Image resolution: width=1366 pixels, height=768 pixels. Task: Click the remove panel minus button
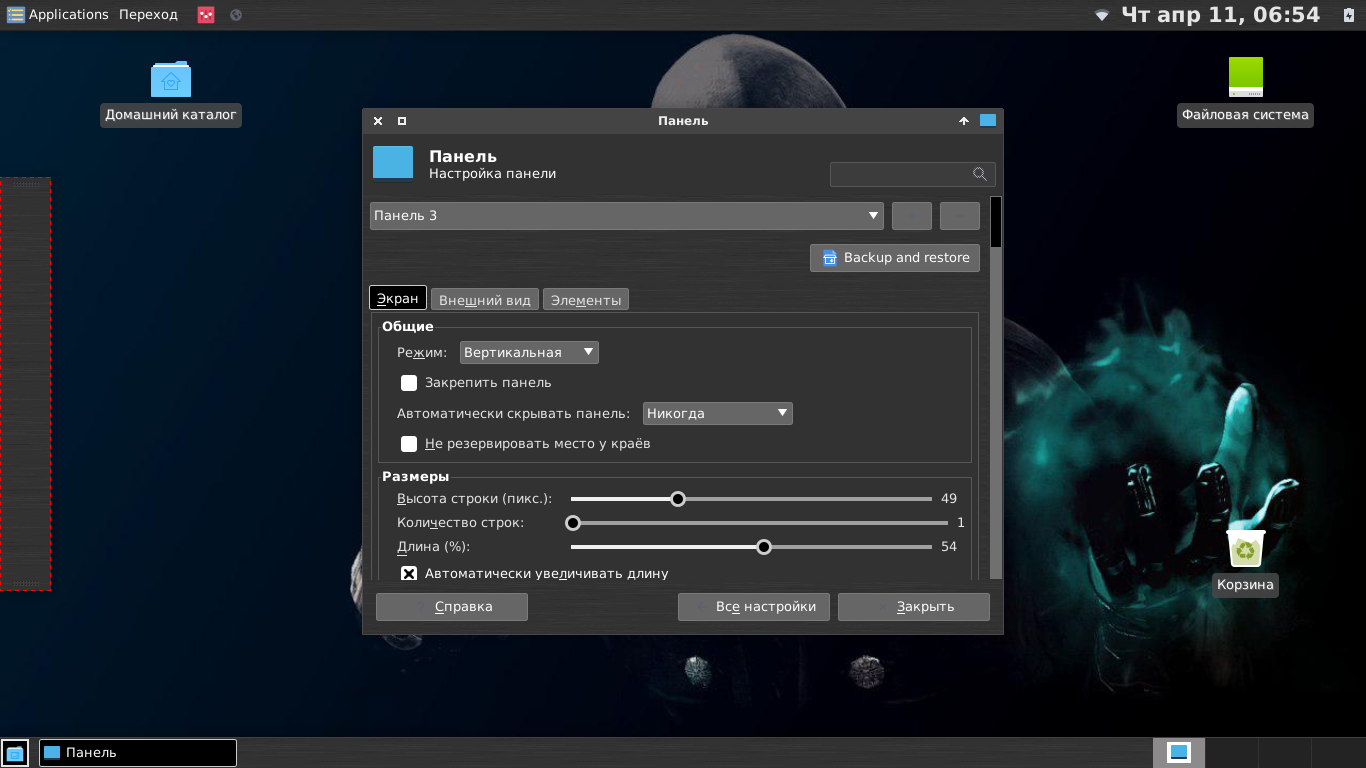tap(959, 216)
